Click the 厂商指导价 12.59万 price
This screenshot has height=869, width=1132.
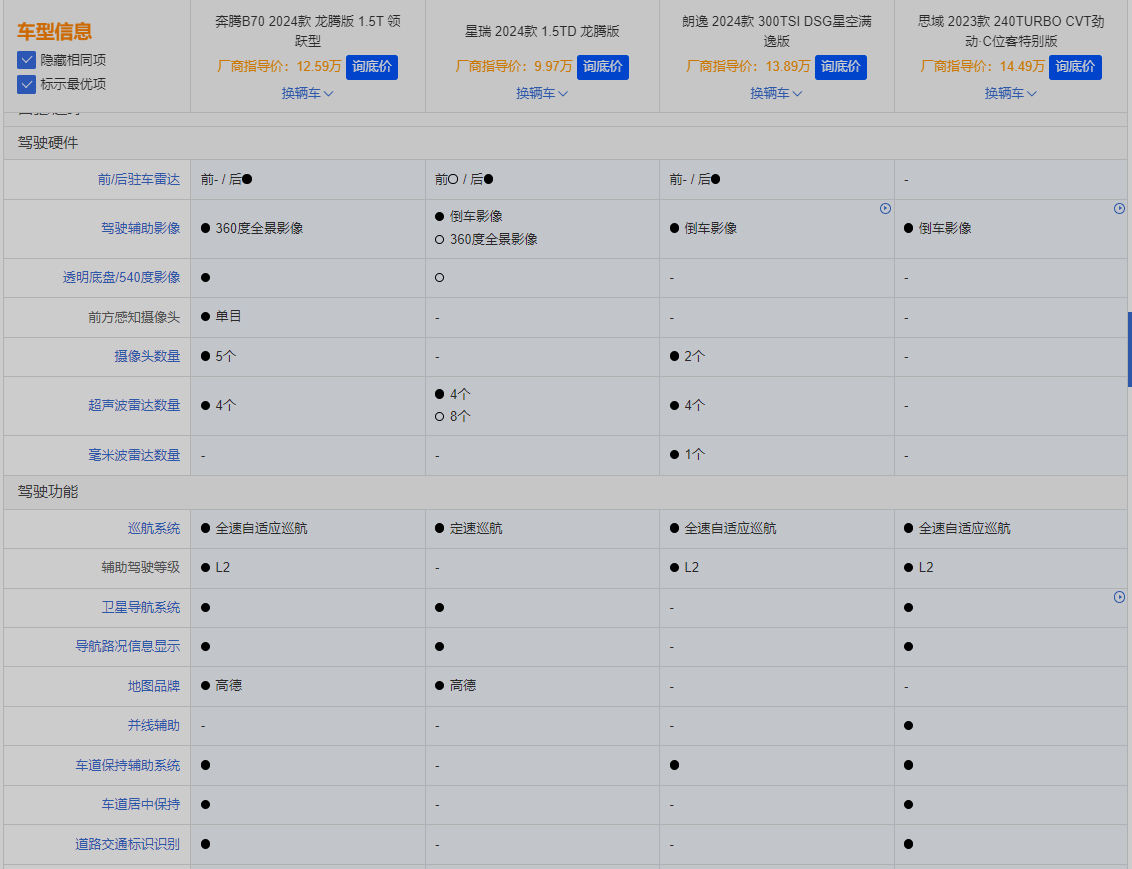tap(279, 66)
